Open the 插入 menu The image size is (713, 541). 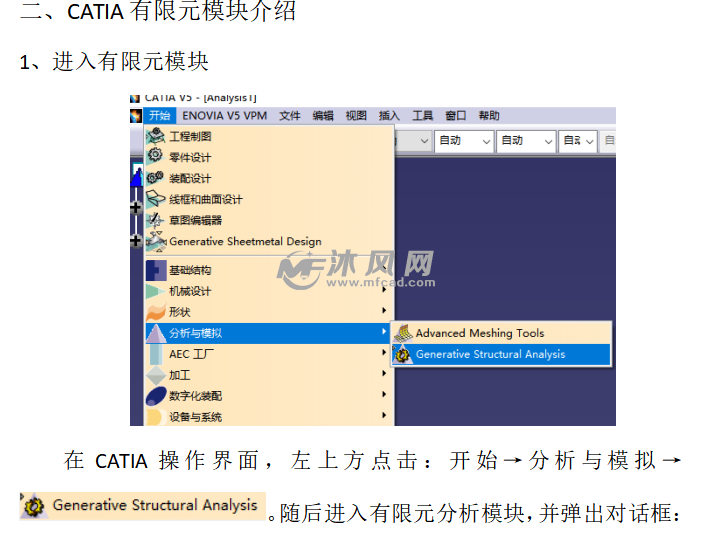(x=389, y=115)
